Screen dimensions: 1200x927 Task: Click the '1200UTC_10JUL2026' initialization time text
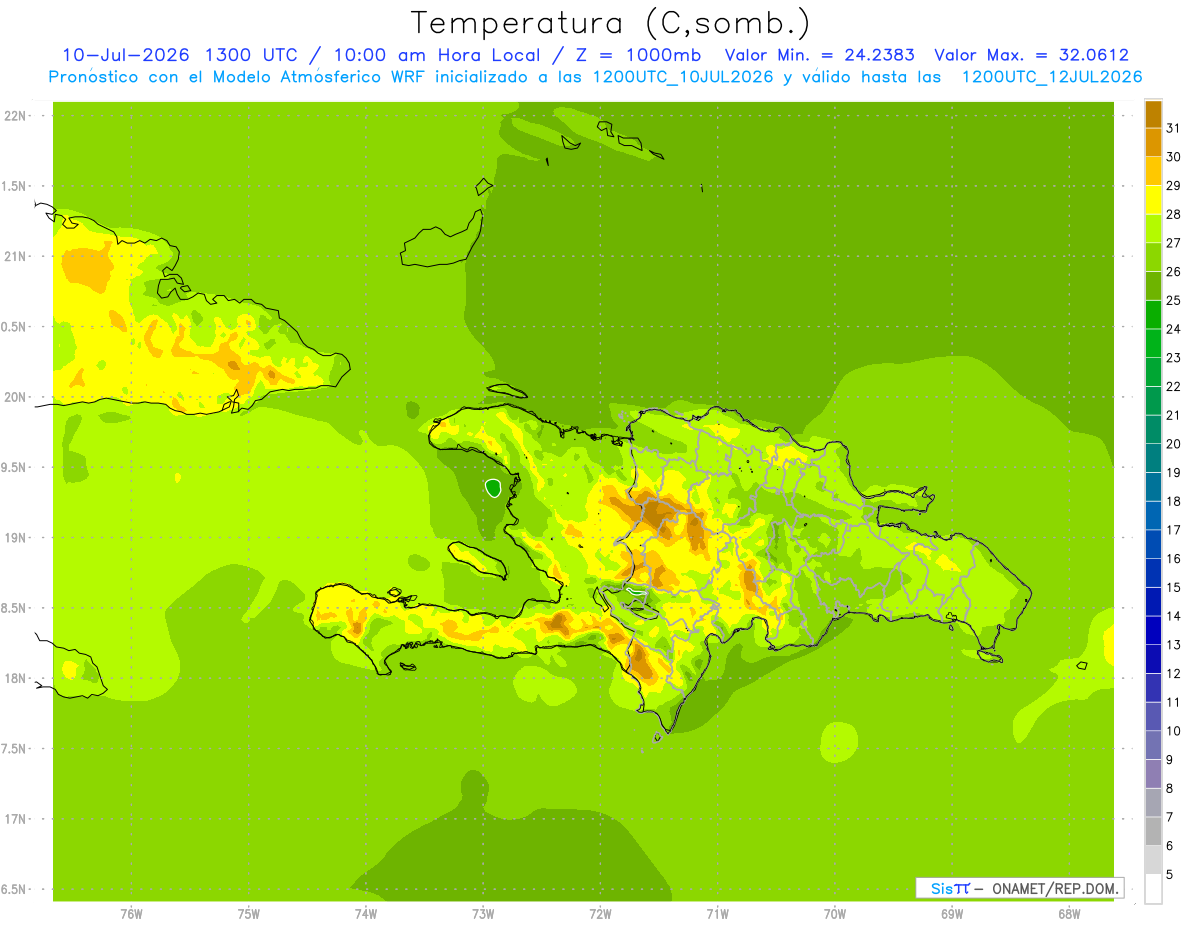pyautogui.click(x=683, y=77)
